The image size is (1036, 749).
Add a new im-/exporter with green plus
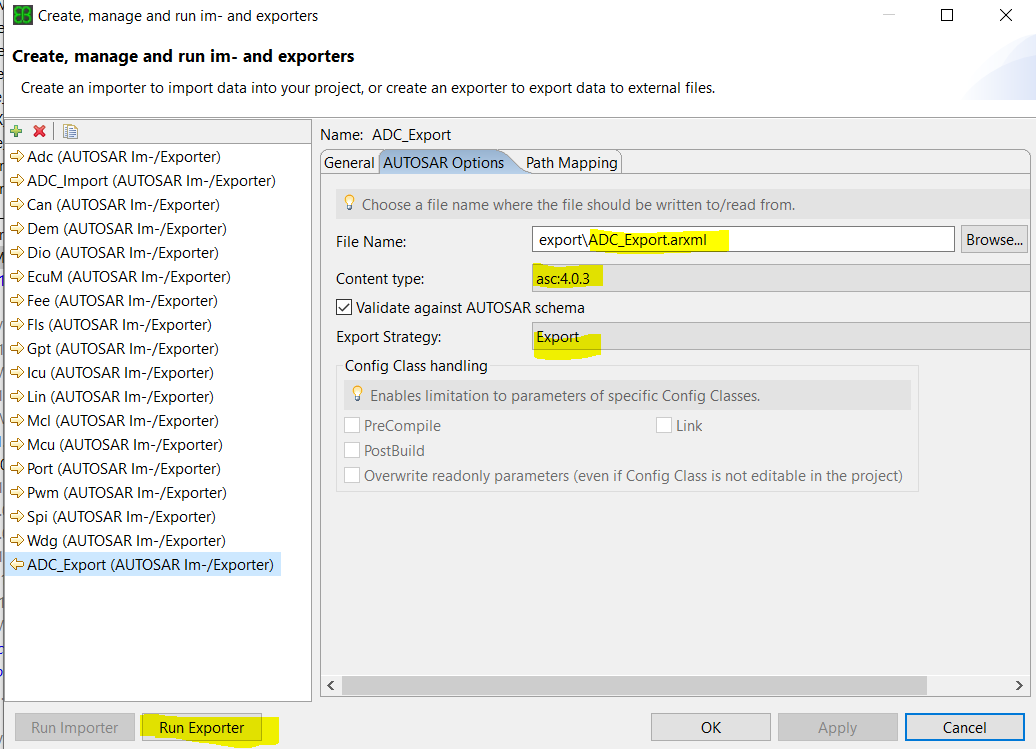(17, 131)
